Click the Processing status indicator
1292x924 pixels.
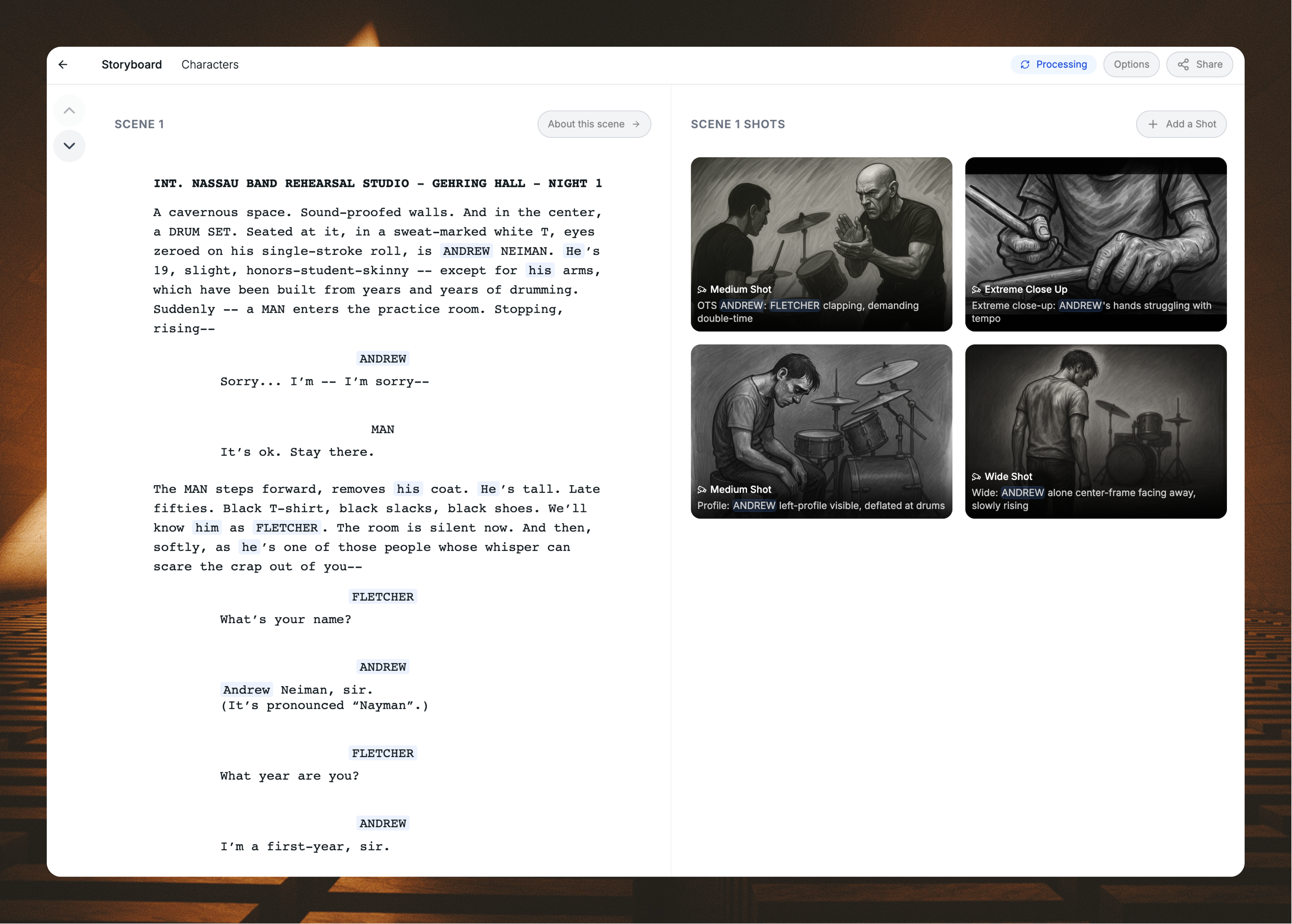tap(1053, 64)
